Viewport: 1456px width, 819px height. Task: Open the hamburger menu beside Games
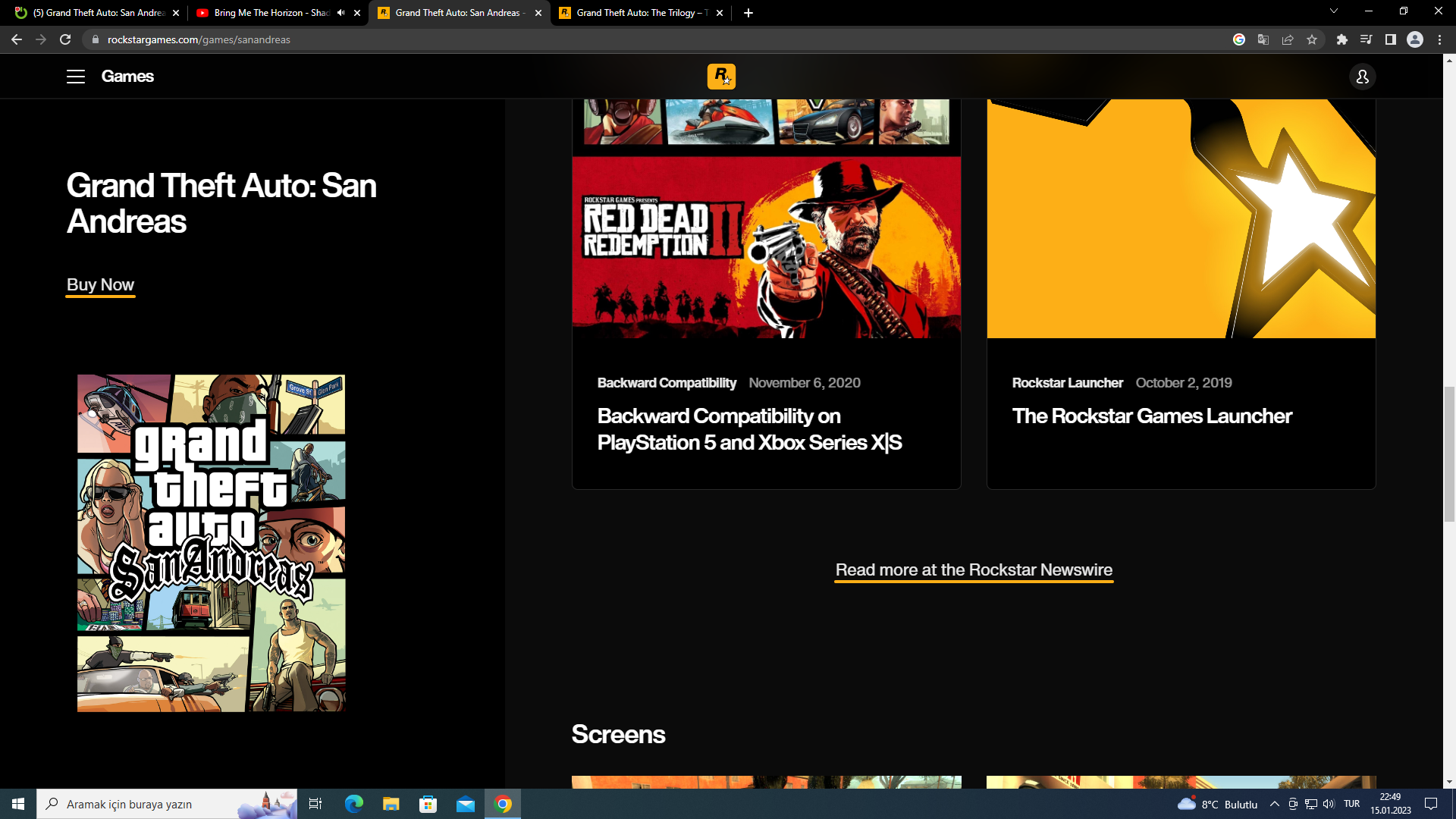click(75, 77)
